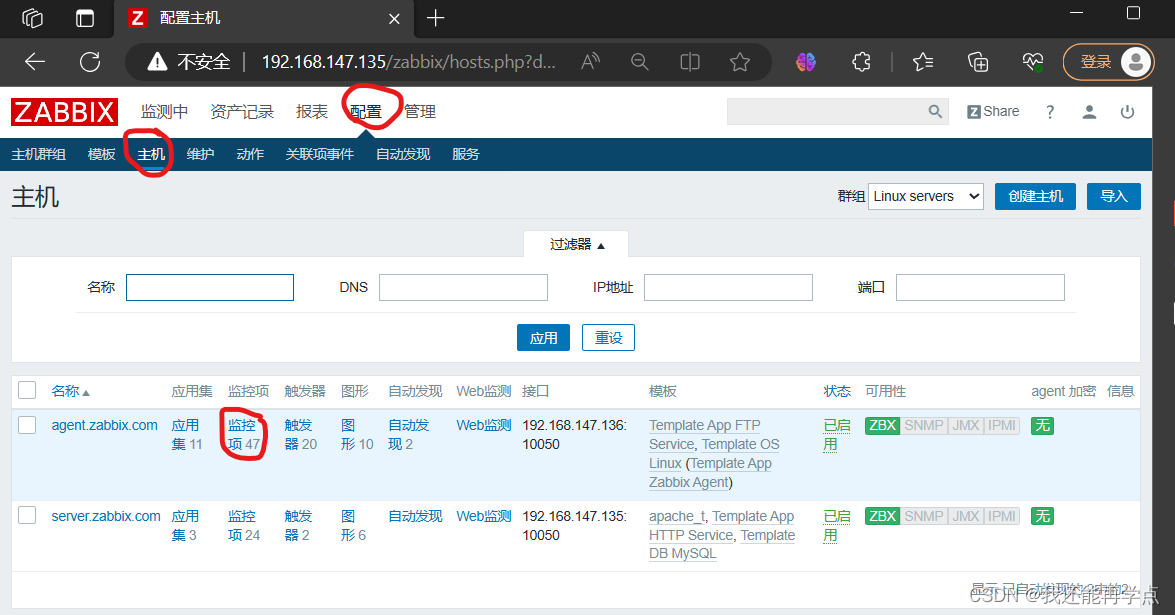Click the 登录 sign-in button
Screen dimensions: 1175x615
point(1096,62)
